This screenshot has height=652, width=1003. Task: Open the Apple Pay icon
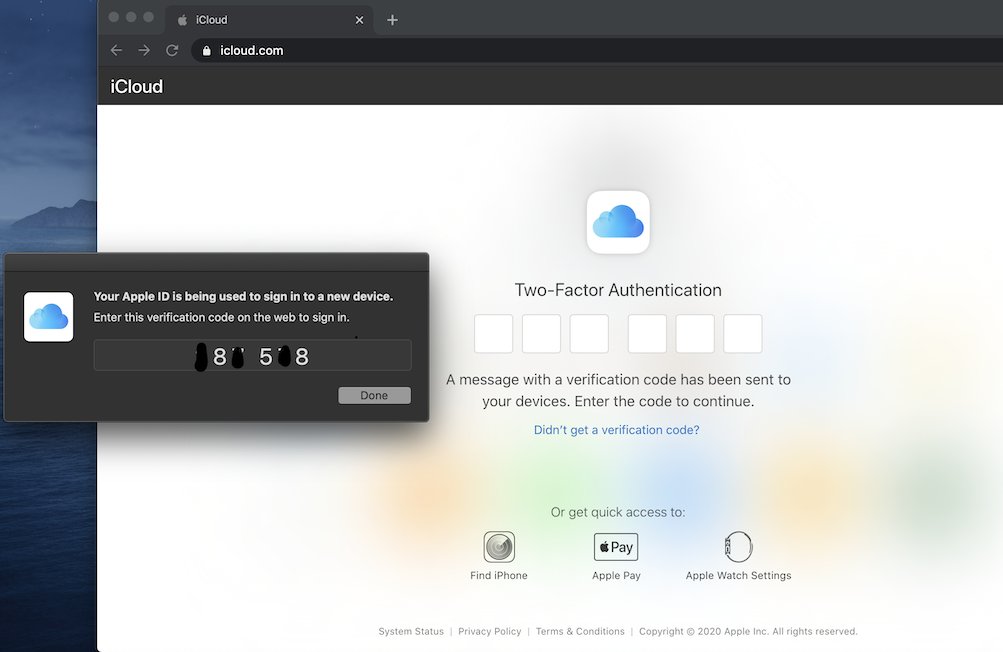[x=616, y=547]
